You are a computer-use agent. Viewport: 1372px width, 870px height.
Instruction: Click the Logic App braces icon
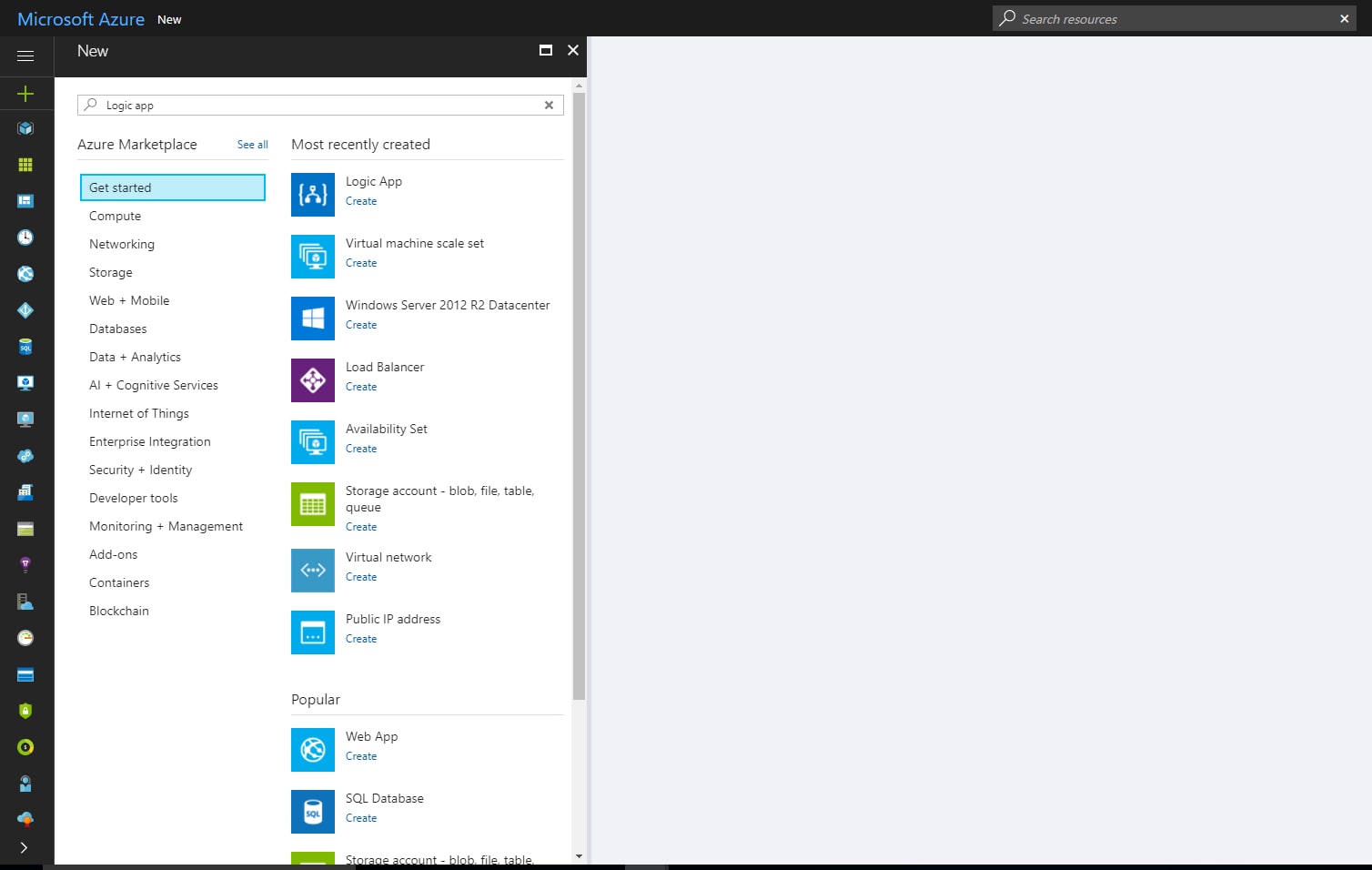[313, 195]
